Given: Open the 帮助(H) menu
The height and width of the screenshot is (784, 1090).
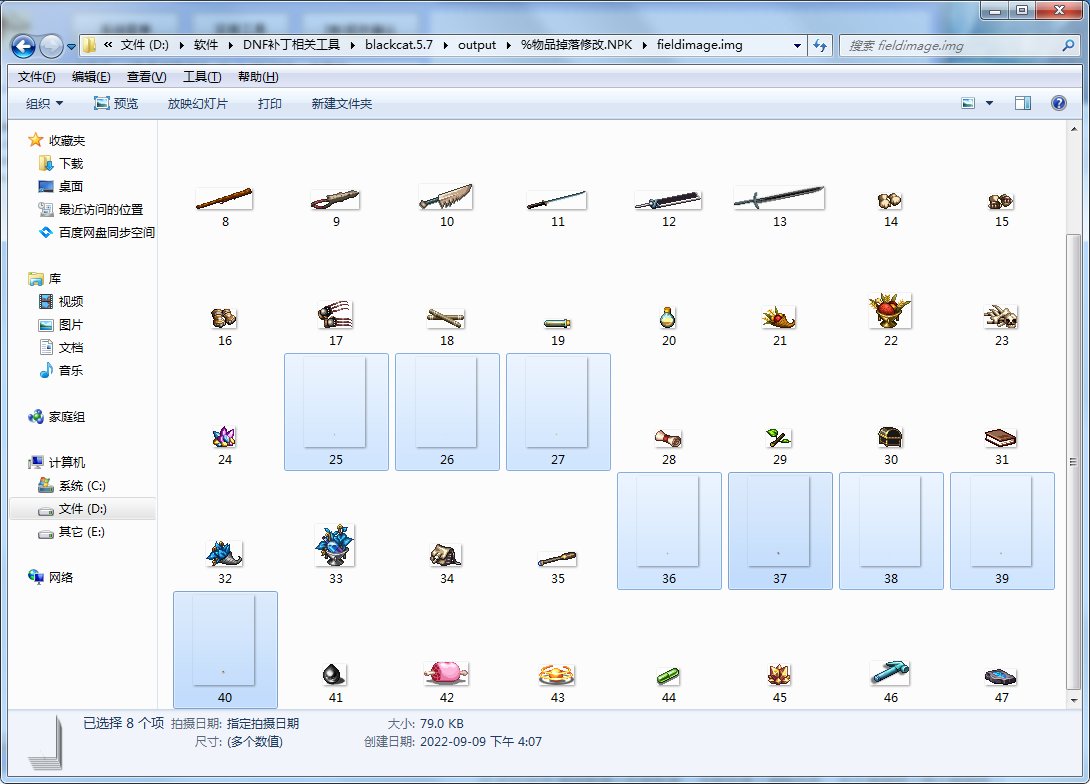Looking at the screenshot, I should click(258, 76).
